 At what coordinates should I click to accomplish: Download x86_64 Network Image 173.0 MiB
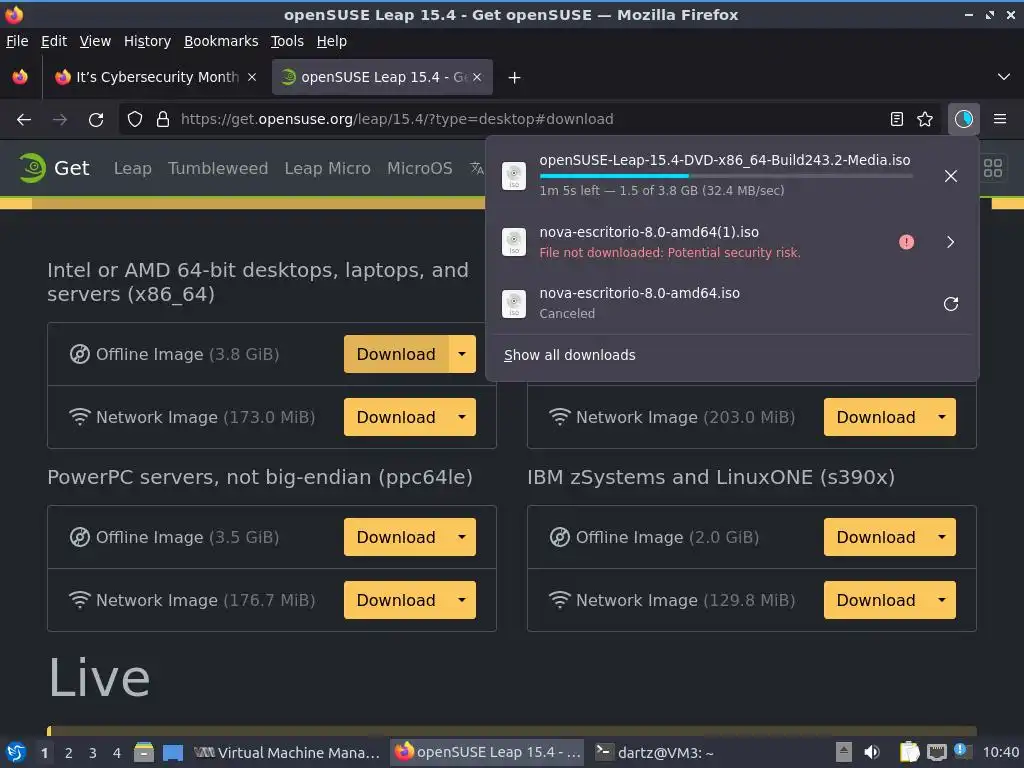396,417
